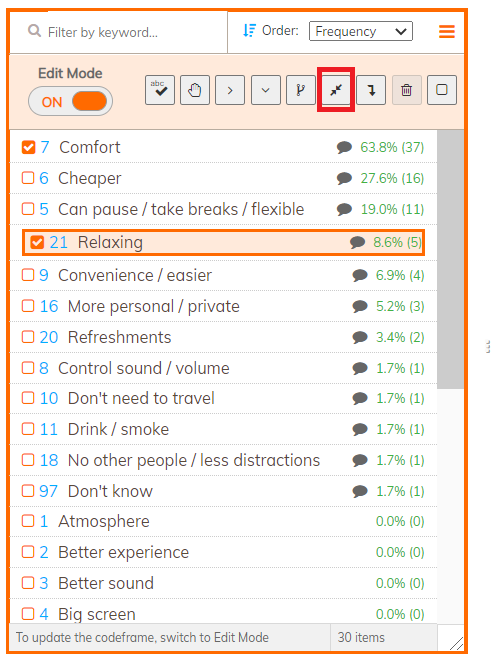The width and height of the screenshot is (497, 669).
Task: Uncheck the Comfort checkbox
Action: [28, 147]
